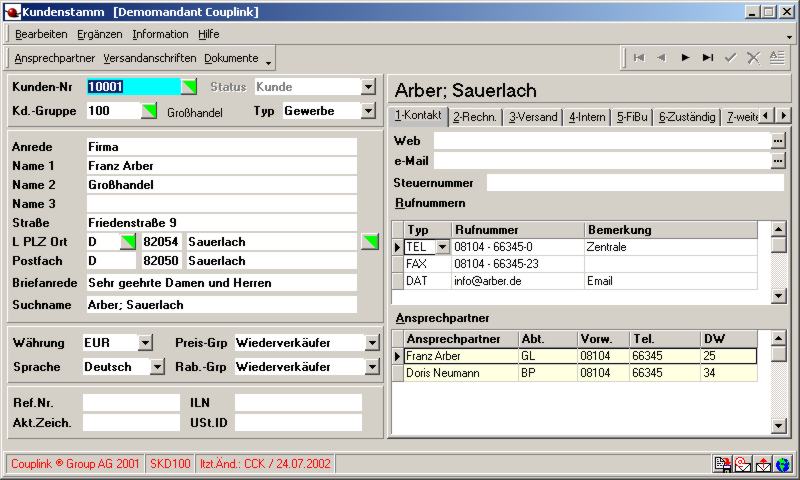Go to the next customer record
Screen dimensions: 800x480
(685, 58)
